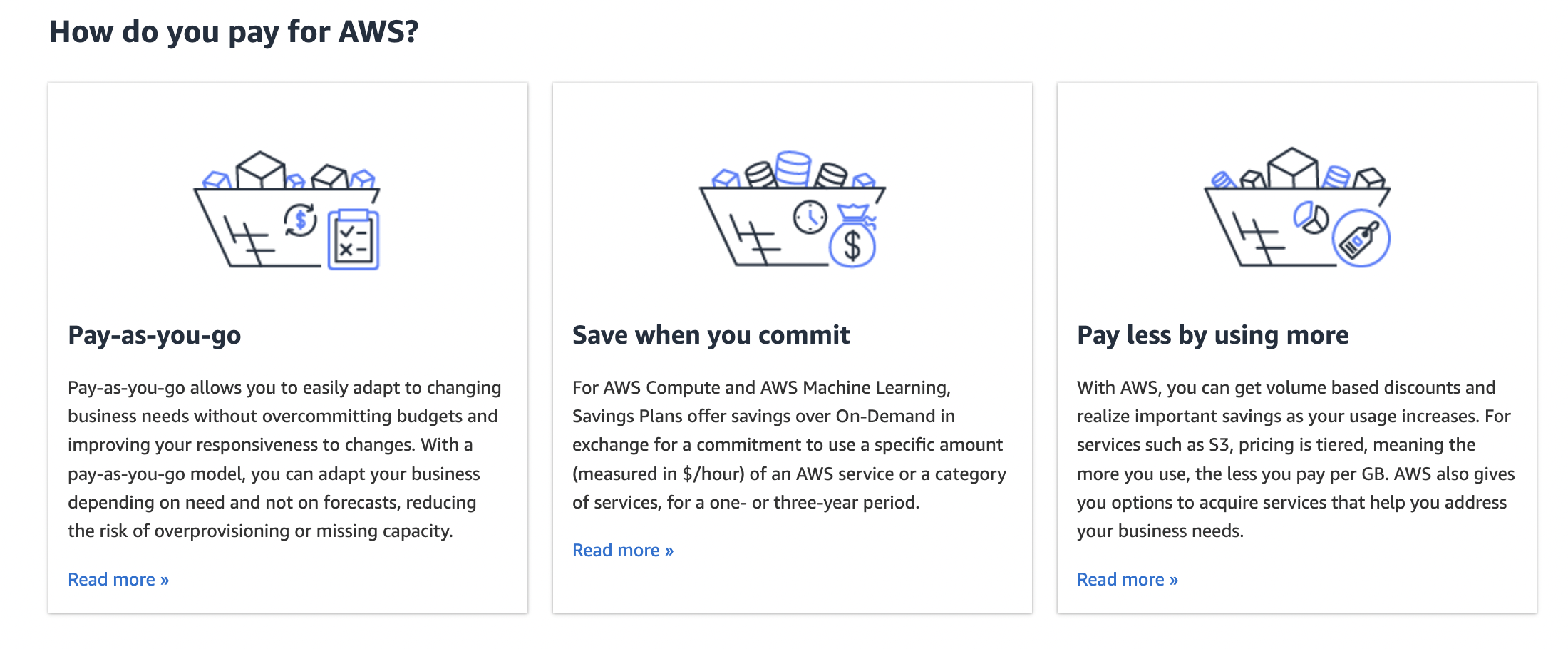Screen dimensions: 1568x649
Task: Click the Pay-as-you-go heading
Action: click(x=155, y=334)
